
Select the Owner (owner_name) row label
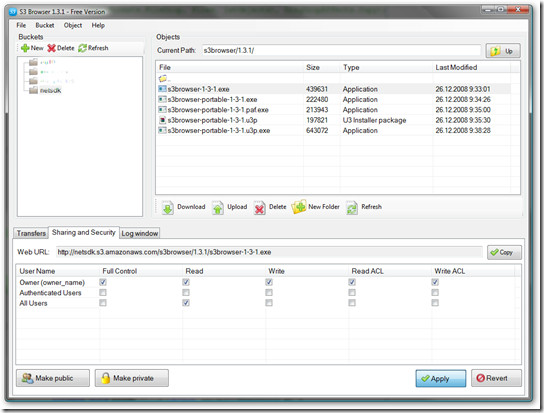tap(52, 283)
